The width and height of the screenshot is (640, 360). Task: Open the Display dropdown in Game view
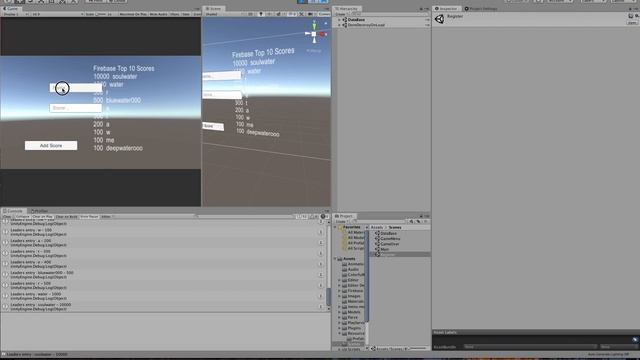pos(16,14)
